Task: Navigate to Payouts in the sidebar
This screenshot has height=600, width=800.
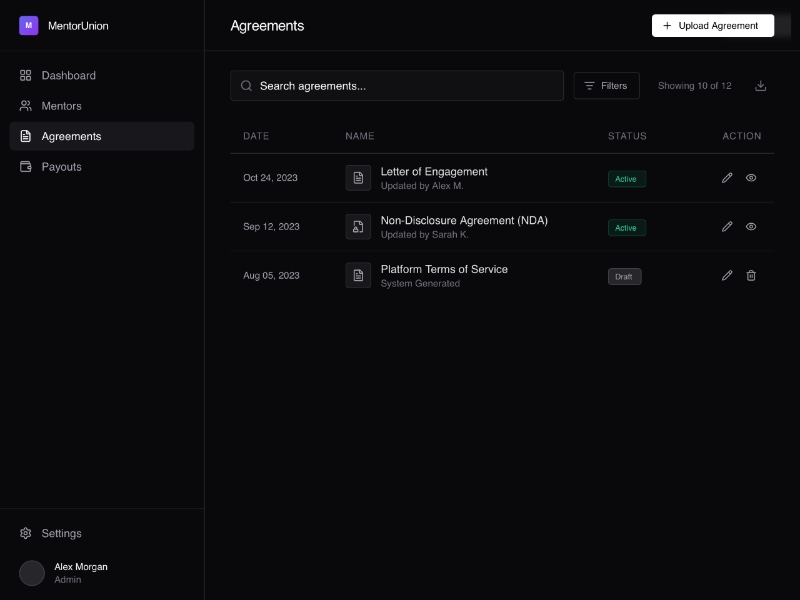Action: (61, 167)
